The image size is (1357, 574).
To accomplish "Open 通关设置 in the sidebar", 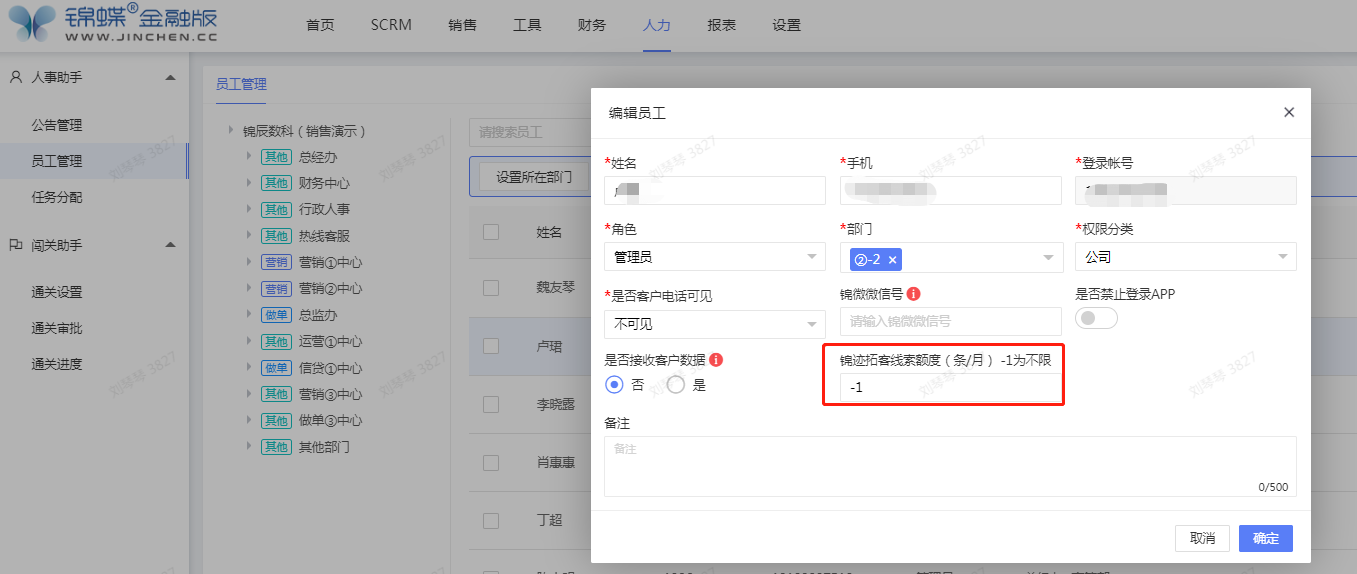I will (56, 292).
